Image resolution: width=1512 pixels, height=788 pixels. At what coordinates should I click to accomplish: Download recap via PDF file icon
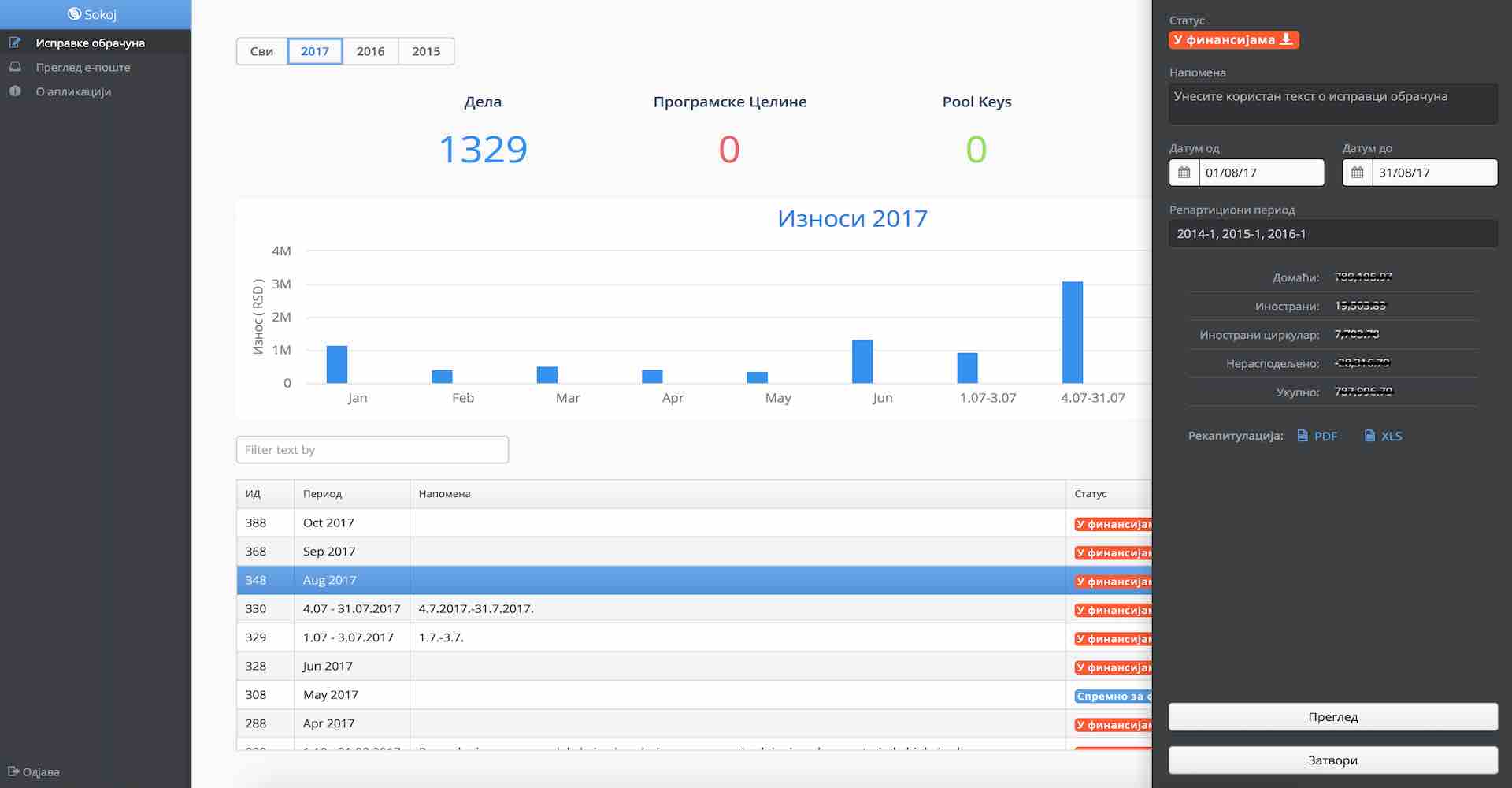tap(1303, 436)
